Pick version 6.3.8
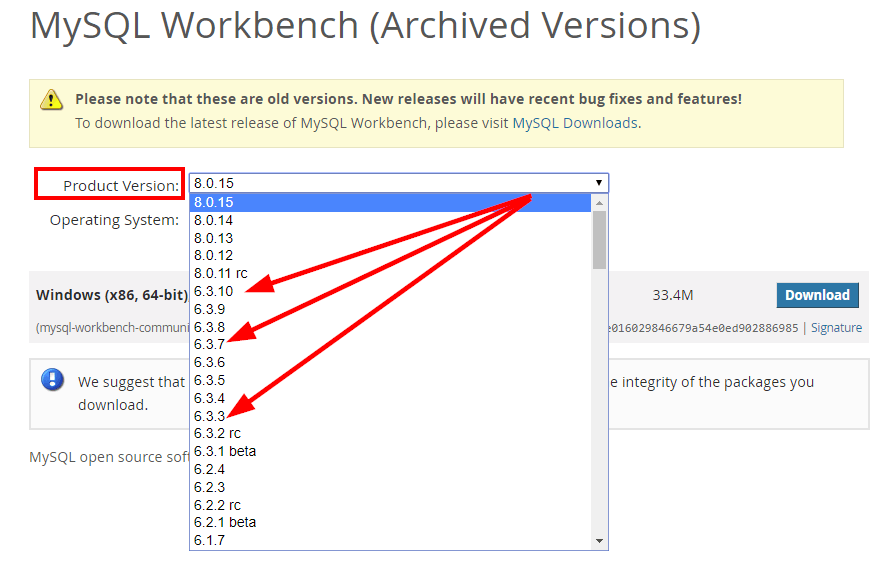Image resolution: width=885 pixels, height=585 pixels. tap(390, 328)
